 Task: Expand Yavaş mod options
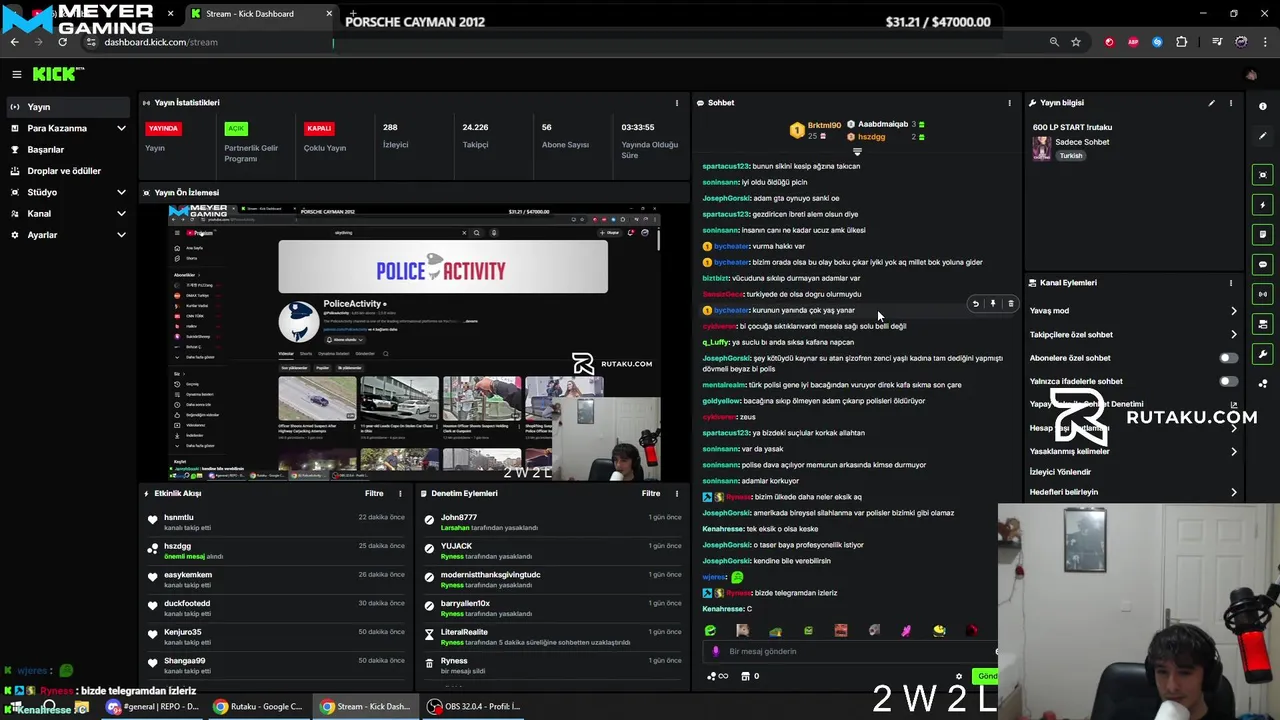point(1134,311)
